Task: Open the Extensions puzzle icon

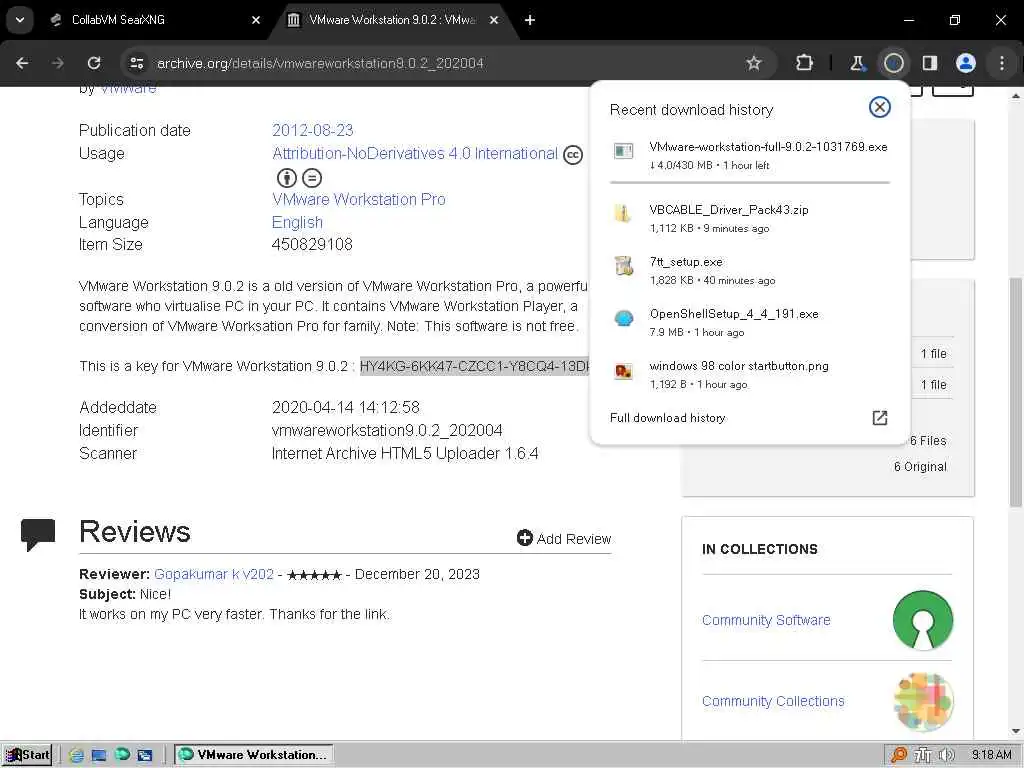Action: [x=805, y=63]
